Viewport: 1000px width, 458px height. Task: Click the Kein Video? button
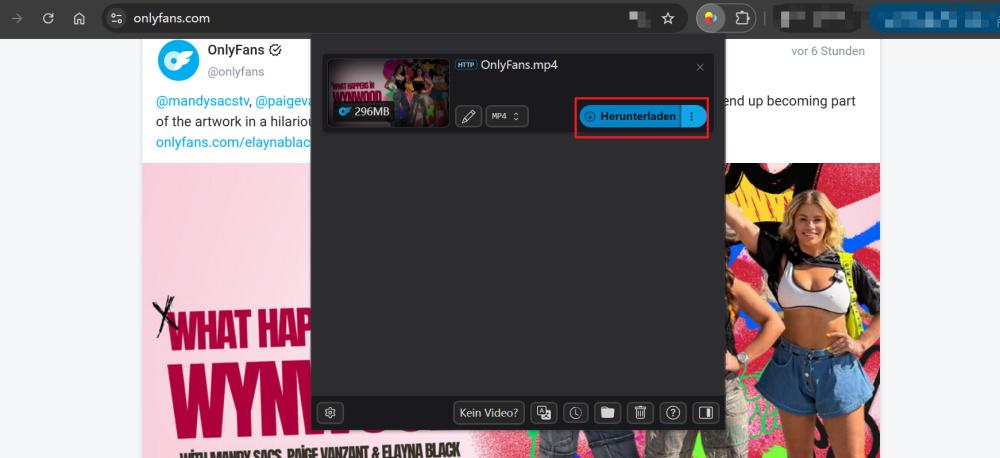(489, 413)
